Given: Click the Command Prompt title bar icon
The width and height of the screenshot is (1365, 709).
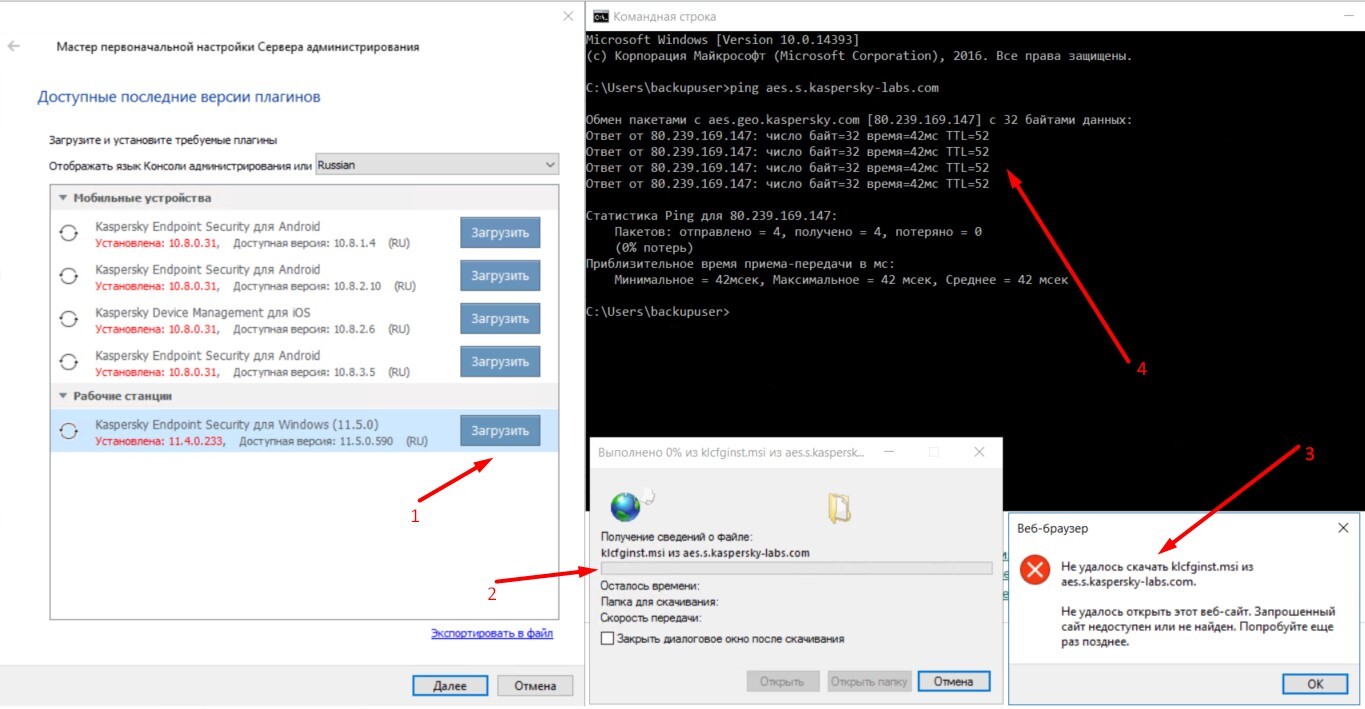Looking at the screenshot, I should pyautogui.click(x=600, y=16).
